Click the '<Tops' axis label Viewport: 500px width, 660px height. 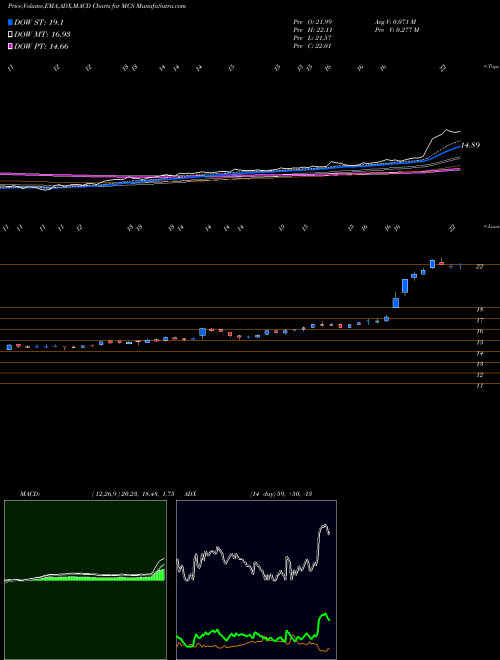click(491, 67)
